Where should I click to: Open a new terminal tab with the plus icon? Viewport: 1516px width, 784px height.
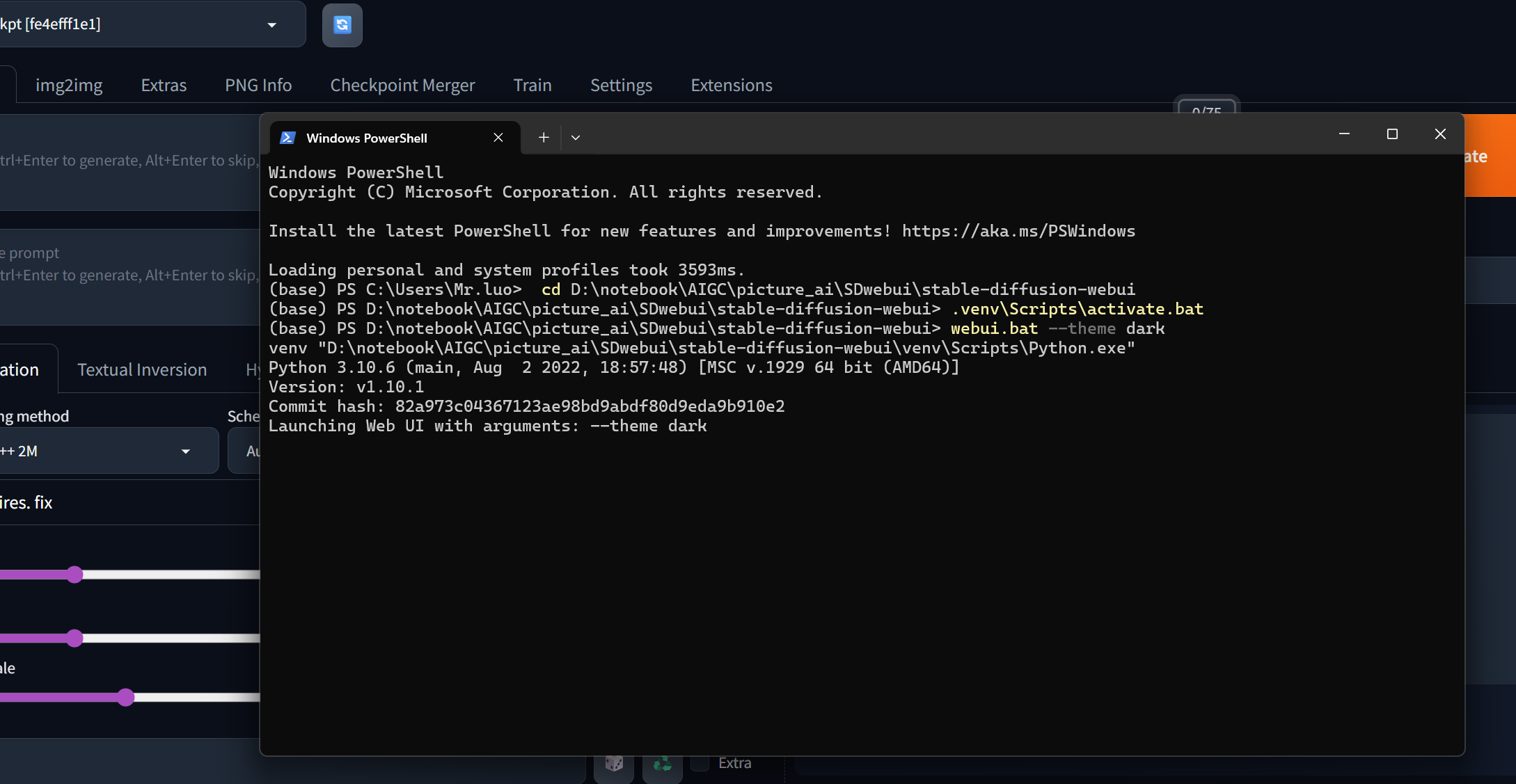[x=544, y=137]
